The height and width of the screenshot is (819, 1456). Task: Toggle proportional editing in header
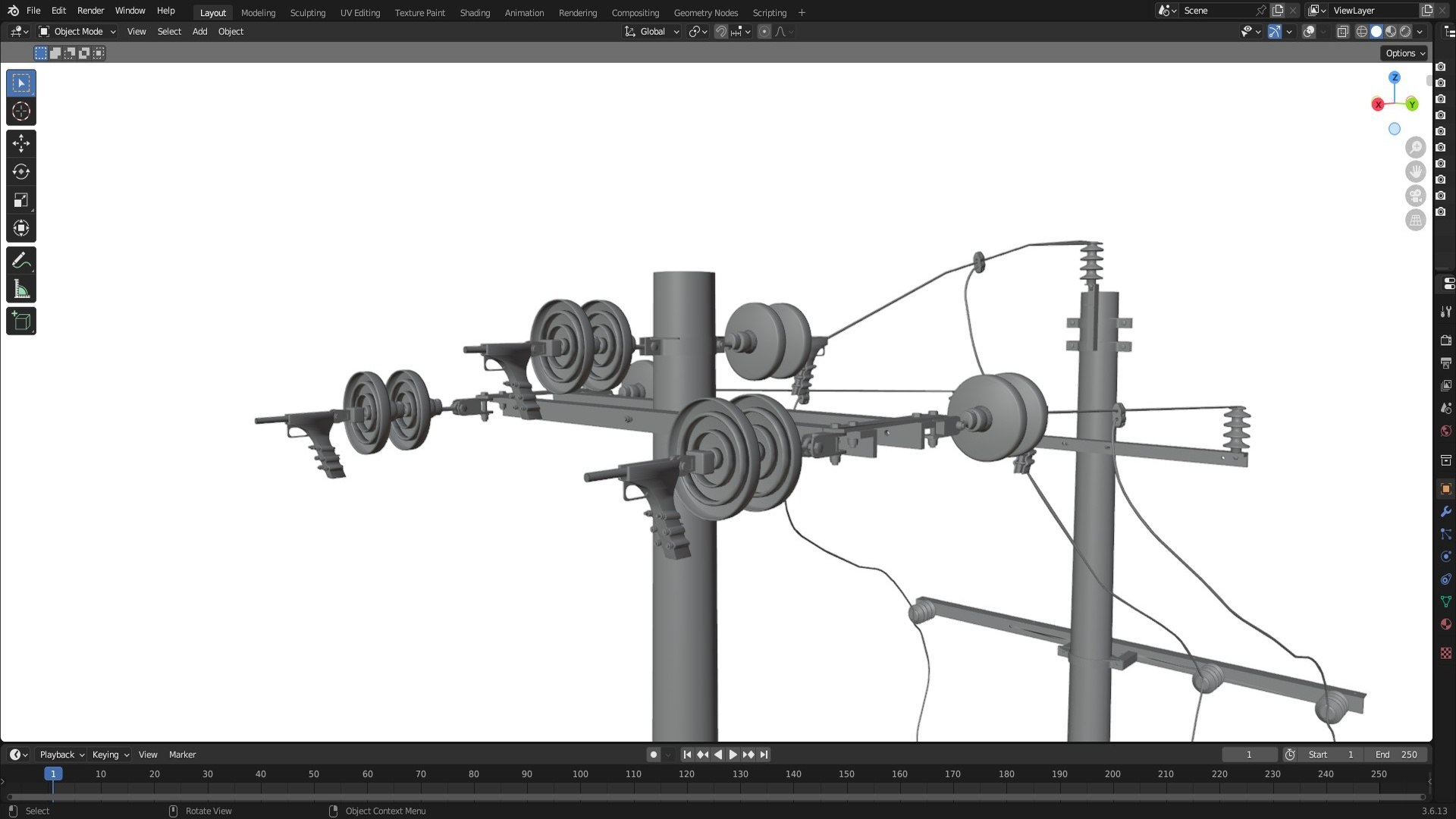[764, 32]
